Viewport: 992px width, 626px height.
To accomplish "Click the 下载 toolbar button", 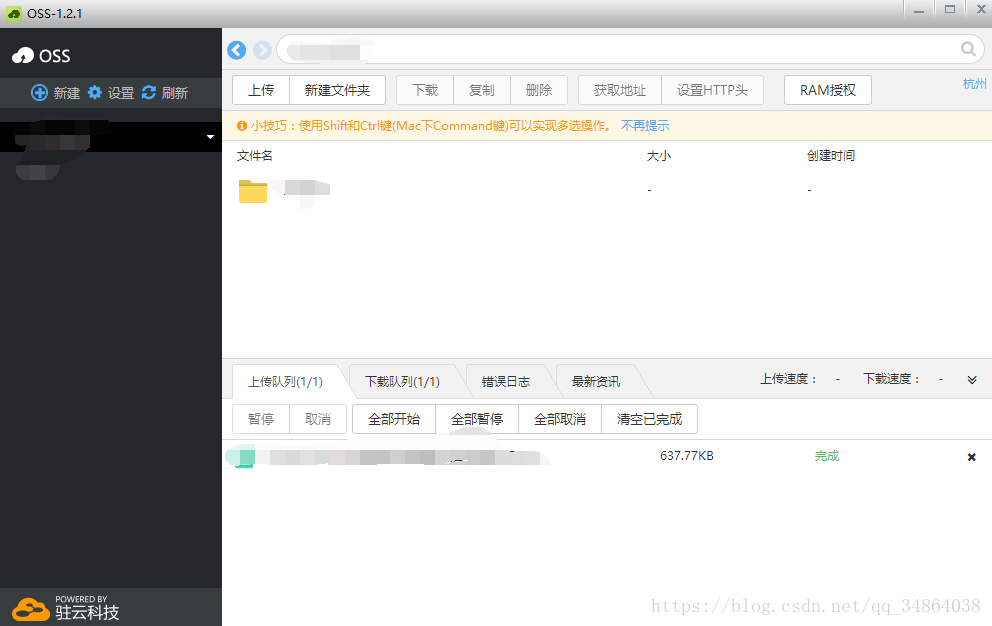I will tap(425, 90).
